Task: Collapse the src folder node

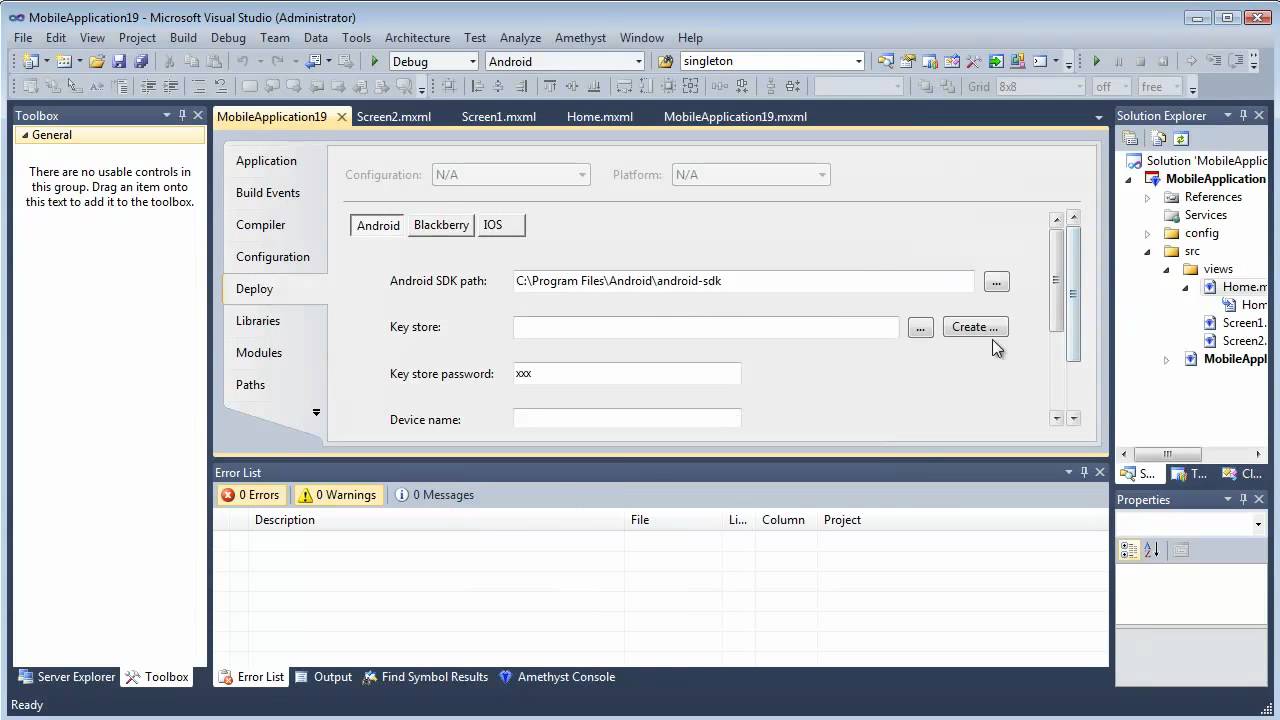Action: pos(1148,252)
